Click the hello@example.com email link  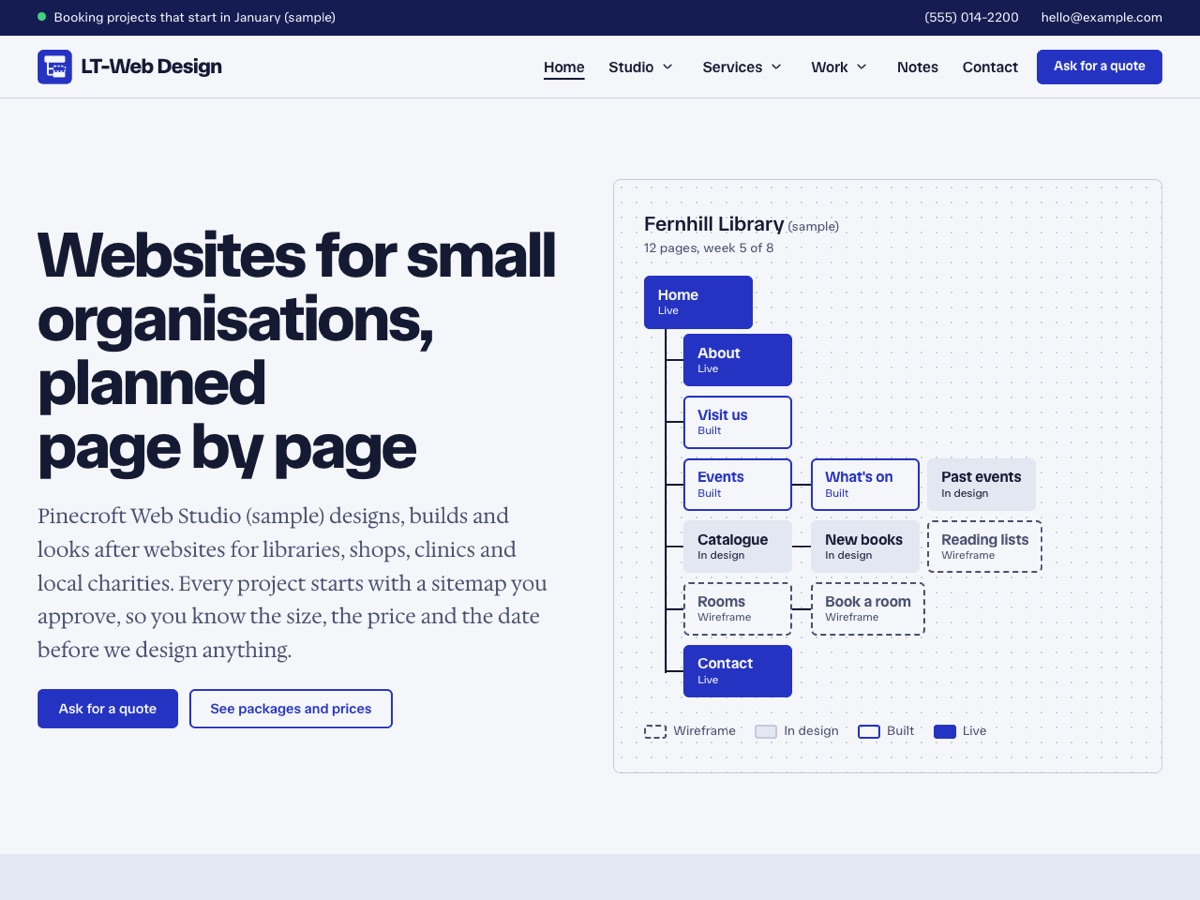point(1101,17)
